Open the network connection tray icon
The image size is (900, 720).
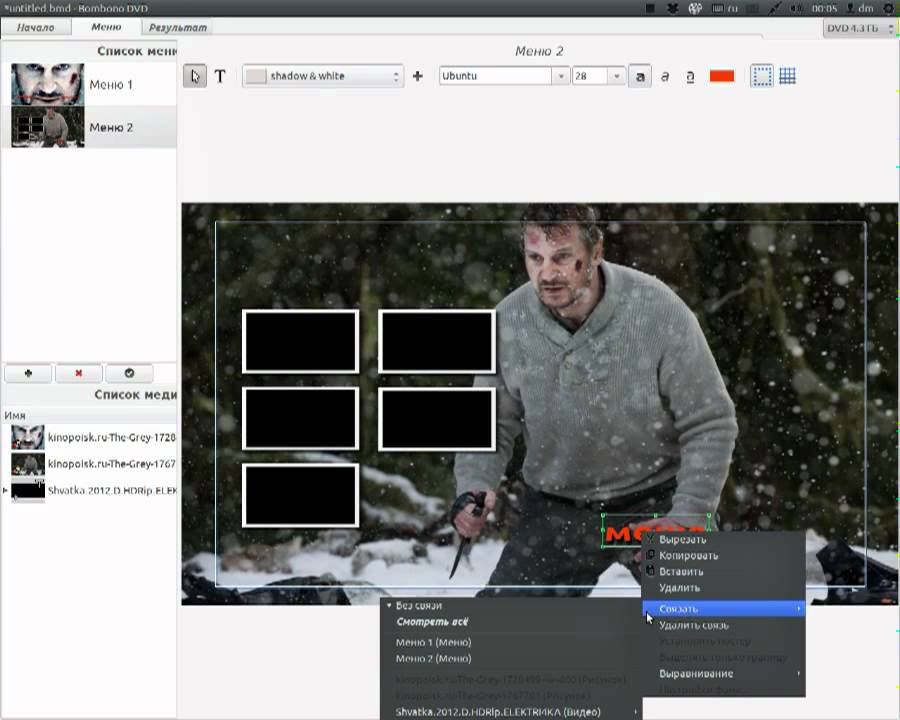coord(775,8)
